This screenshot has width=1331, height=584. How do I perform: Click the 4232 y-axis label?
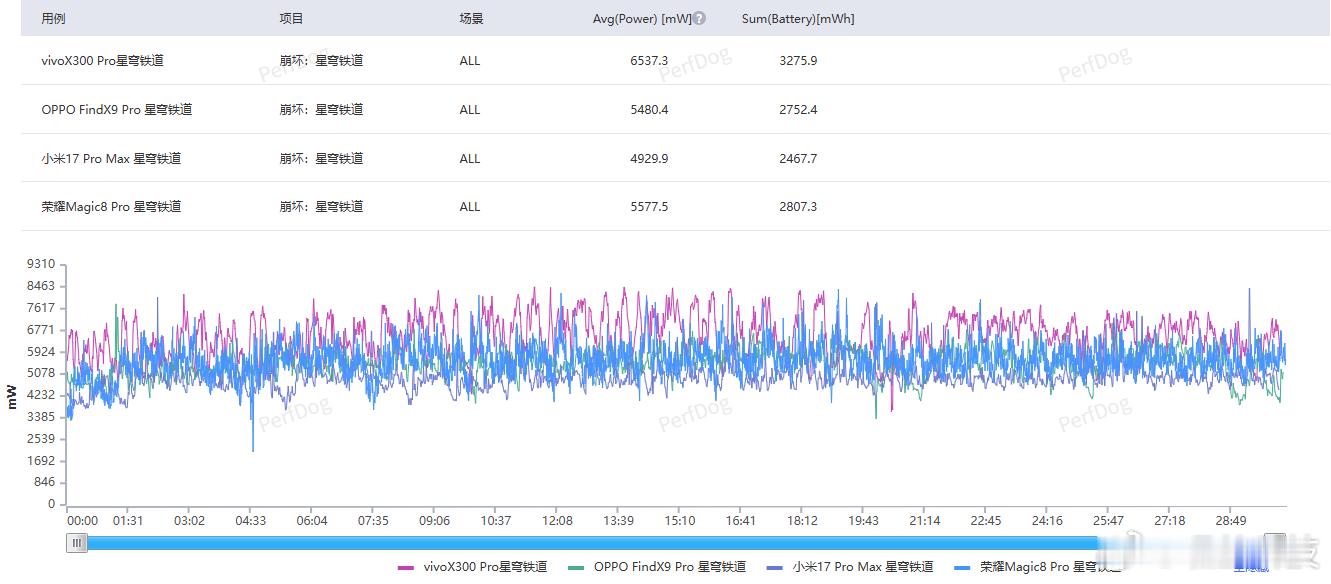[x=42, y=396]
